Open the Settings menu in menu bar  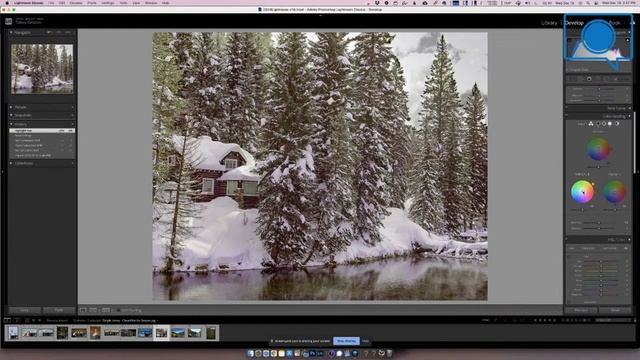[108, 3]
